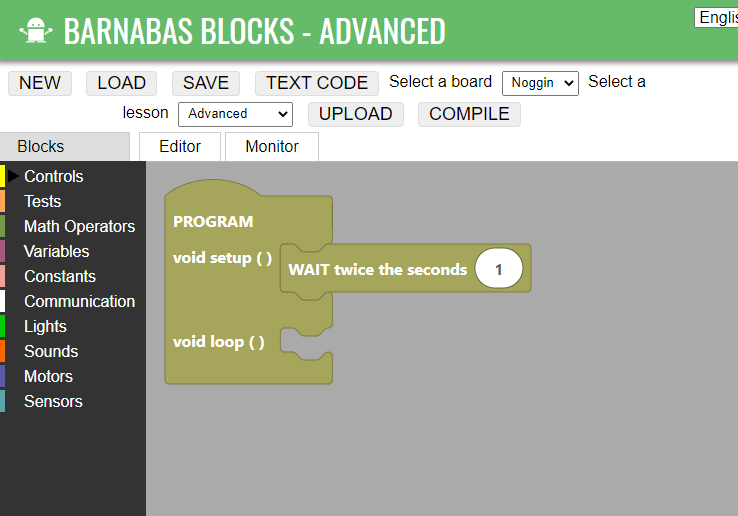Click the UPLOAD button
Screen dimensions: 738x516
356,114
